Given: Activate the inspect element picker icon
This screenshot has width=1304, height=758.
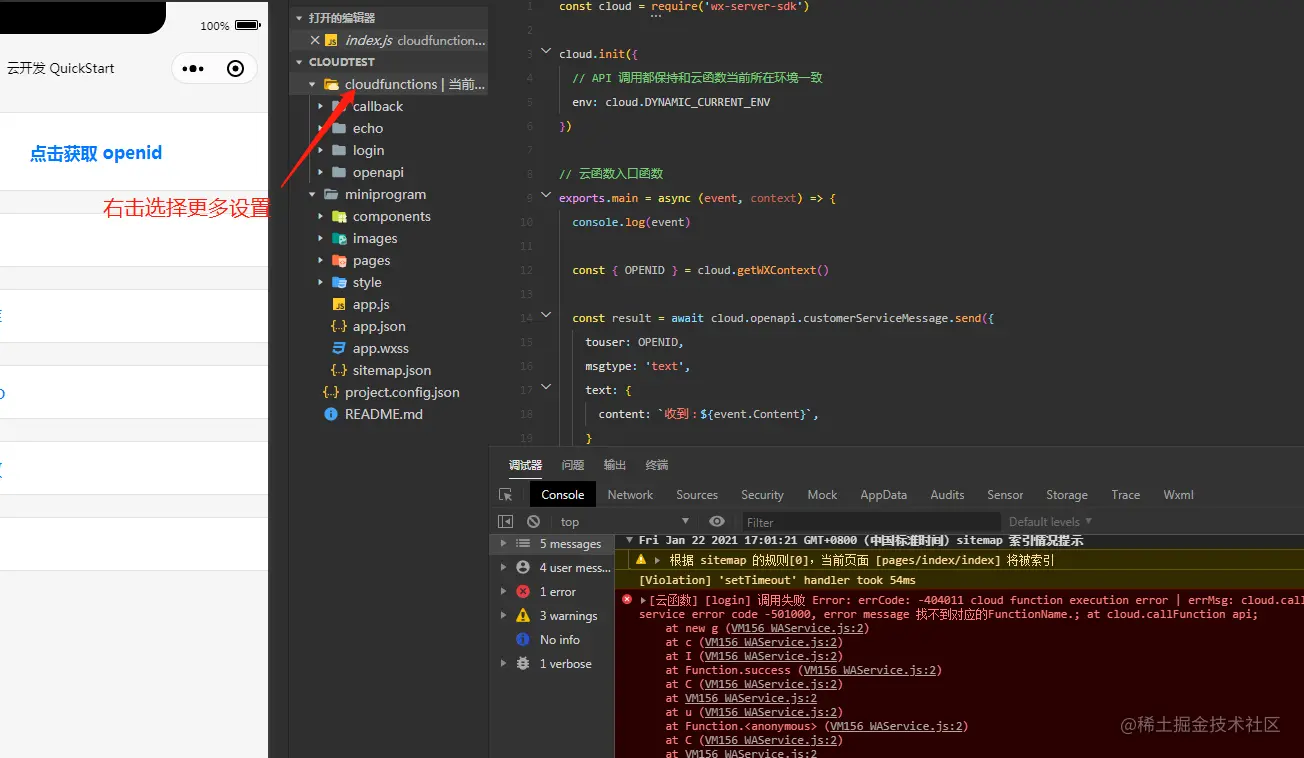Looking at the screenshot, I should (x=506, y=495).
